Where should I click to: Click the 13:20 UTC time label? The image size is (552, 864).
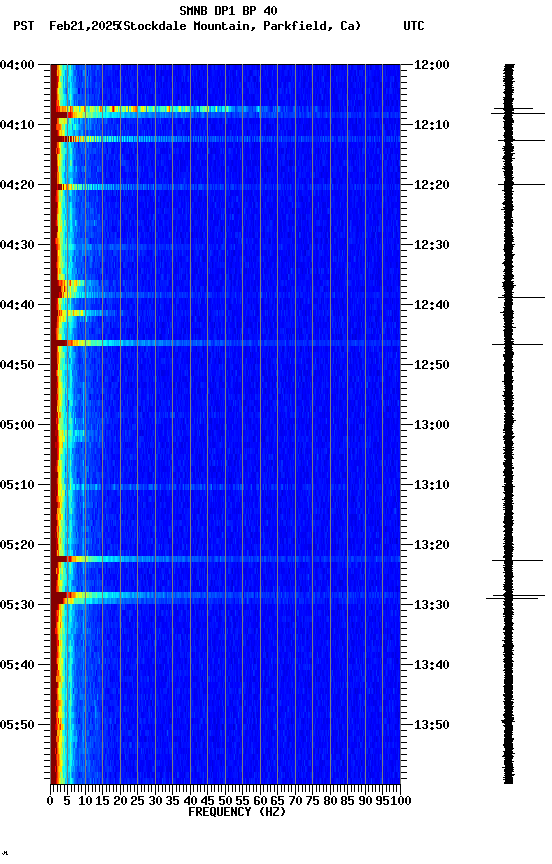coord(432,545)
